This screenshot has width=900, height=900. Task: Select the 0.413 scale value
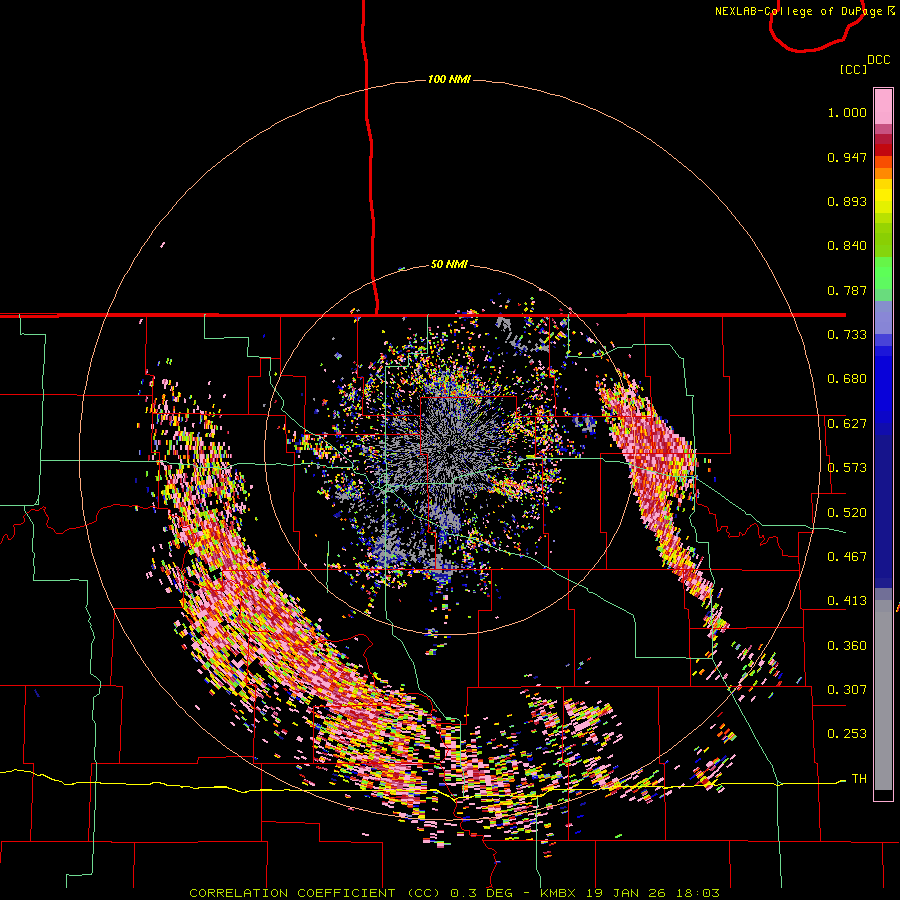(847, 601)
